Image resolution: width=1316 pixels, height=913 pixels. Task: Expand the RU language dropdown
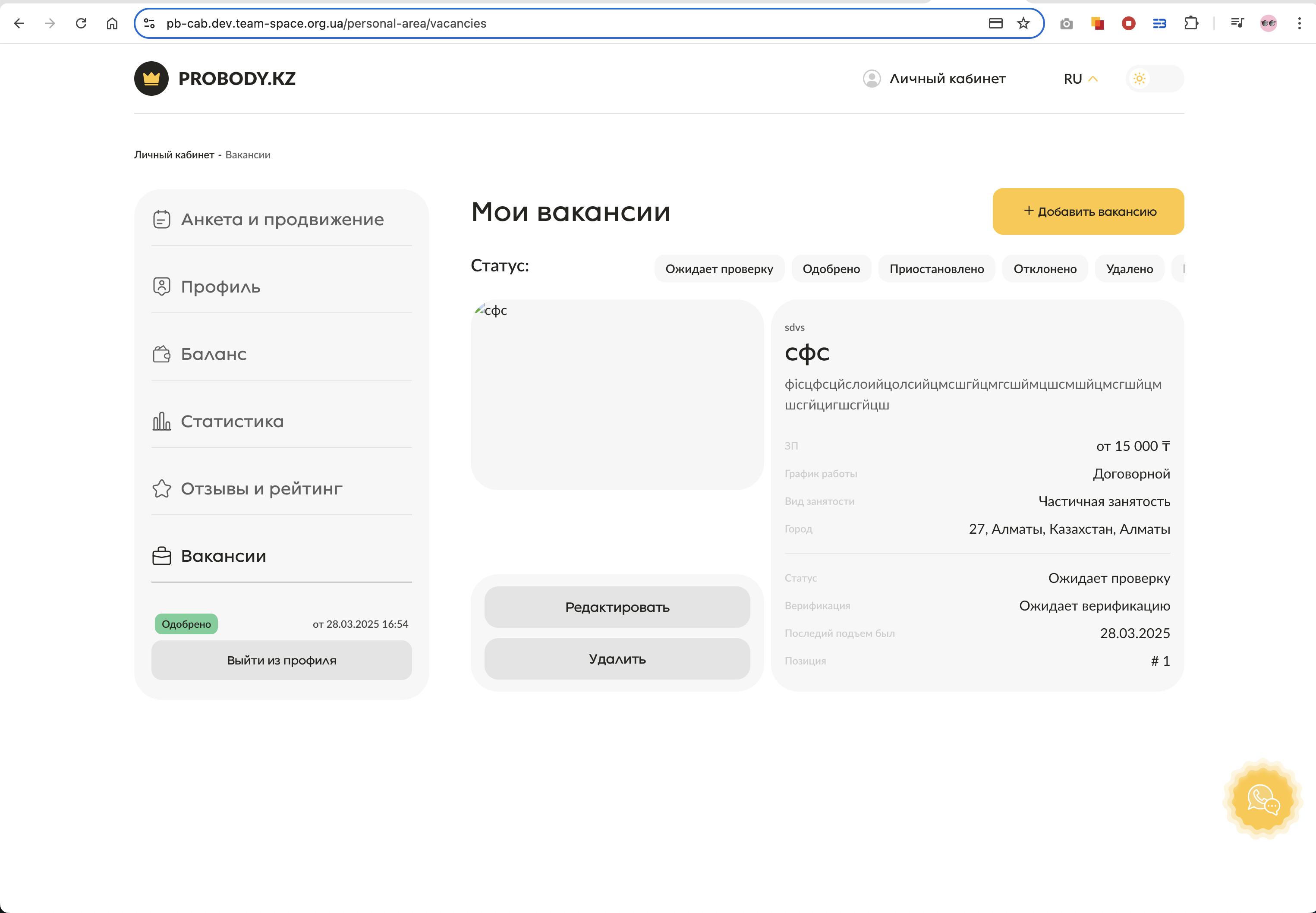click(x=1080, y=79)
